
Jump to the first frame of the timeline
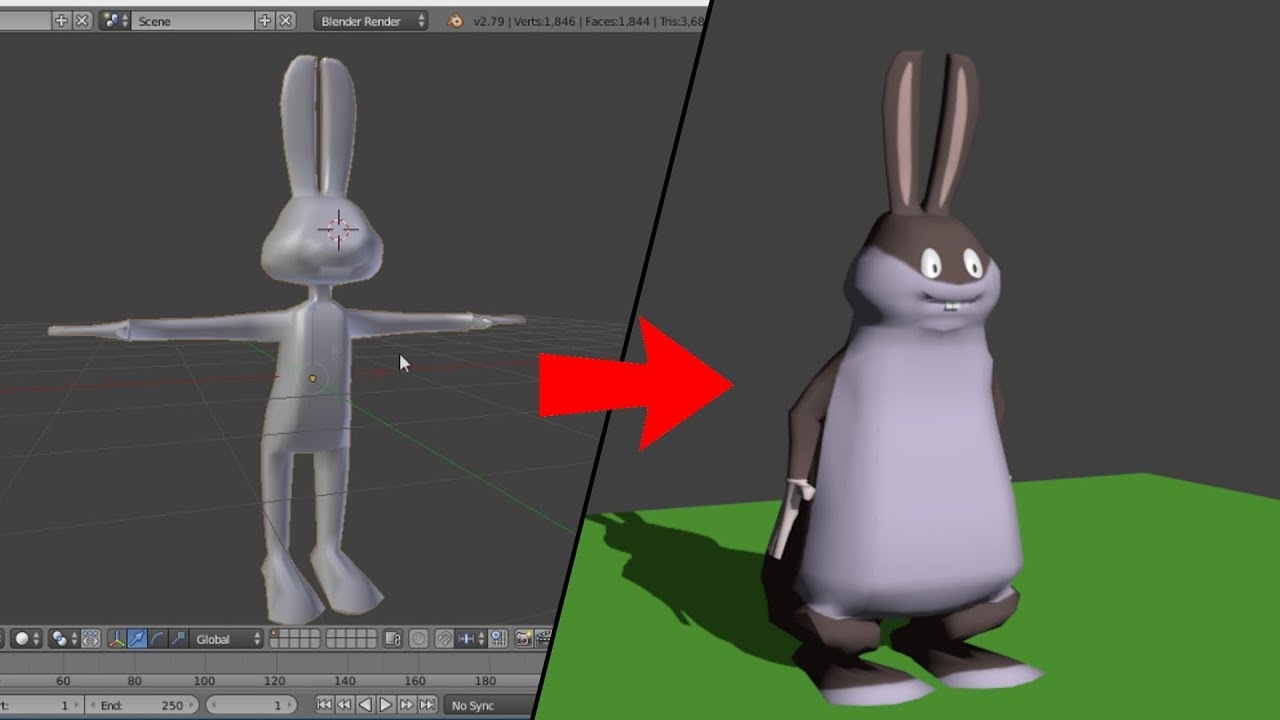click(324, 705)
